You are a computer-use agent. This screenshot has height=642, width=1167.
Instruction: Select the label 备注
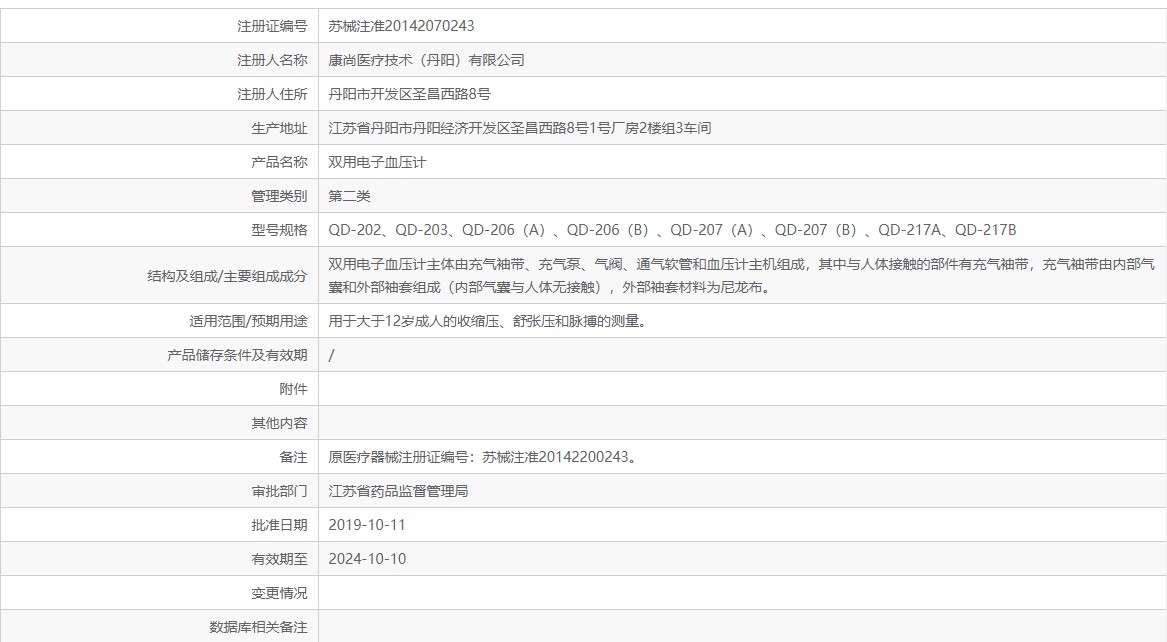point(293,458)
